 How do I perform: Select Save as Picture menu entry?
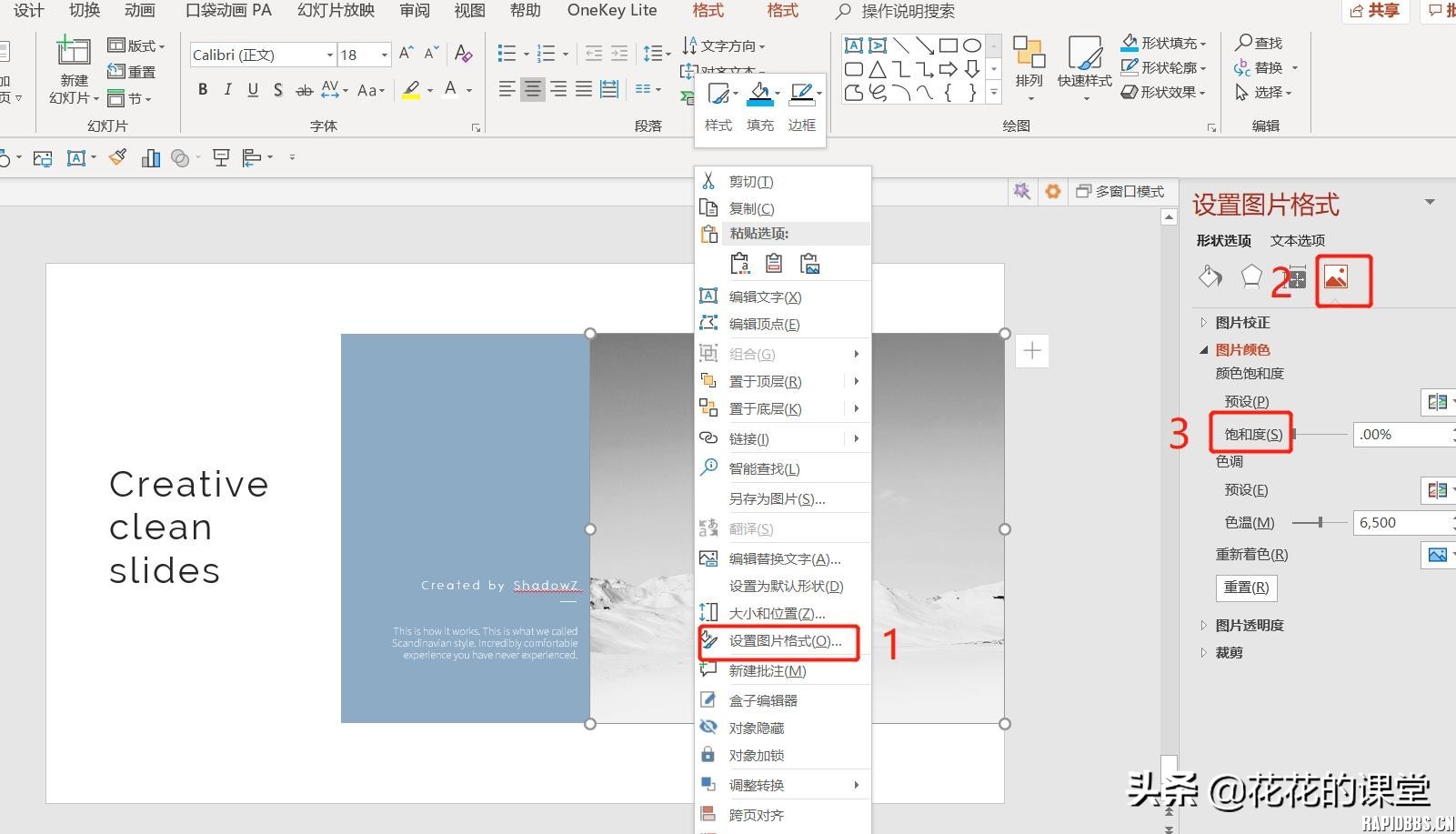[x=778, y=498]
